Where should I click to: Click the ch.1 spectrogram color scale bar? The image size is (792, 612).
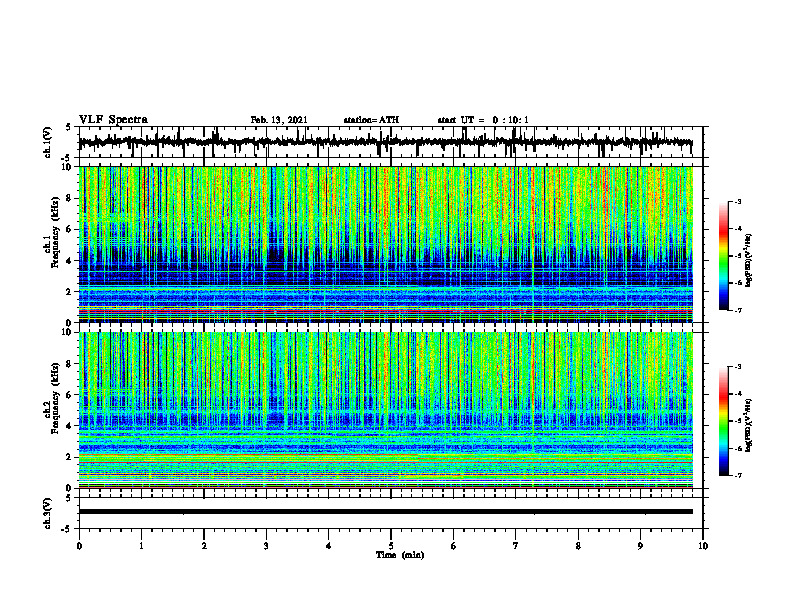(723, 256)
